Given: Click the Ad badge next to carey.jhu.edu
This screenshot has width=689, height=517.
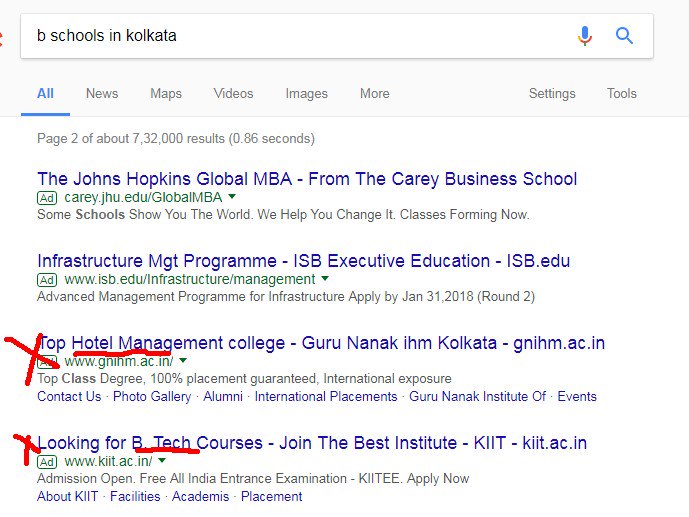Looking at the screenshot, I should pos(47,198).
